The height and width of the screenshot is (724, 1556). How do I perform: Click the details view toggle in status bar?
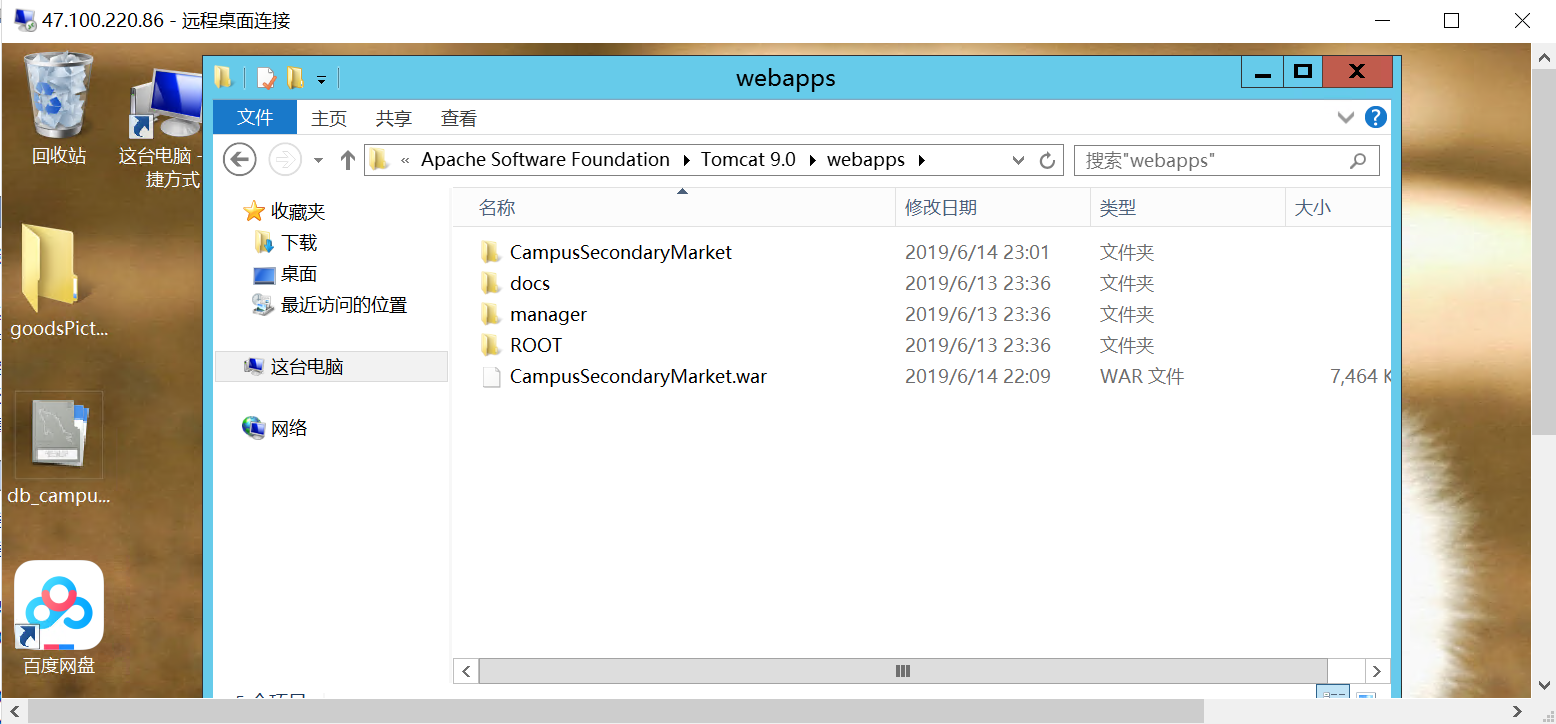coord(1333,694)
